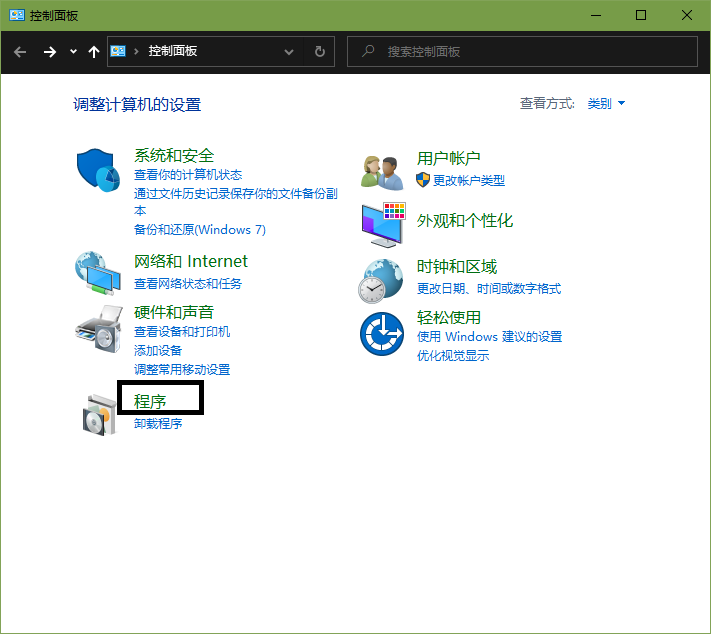Screen dimensions: 711x634
Task: Open the 时钟和区域 category
Action: click(x=457, y=267)
